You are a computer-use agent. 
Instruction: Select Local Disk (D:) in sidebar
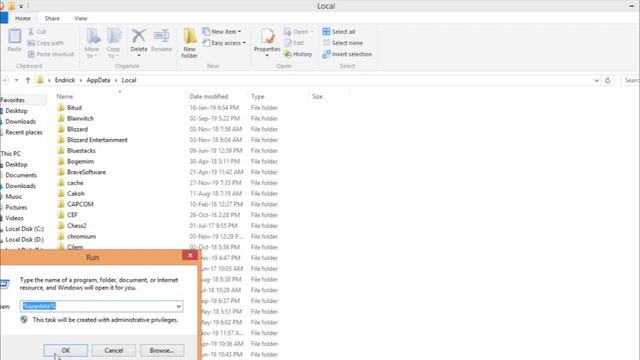[24, 239]
